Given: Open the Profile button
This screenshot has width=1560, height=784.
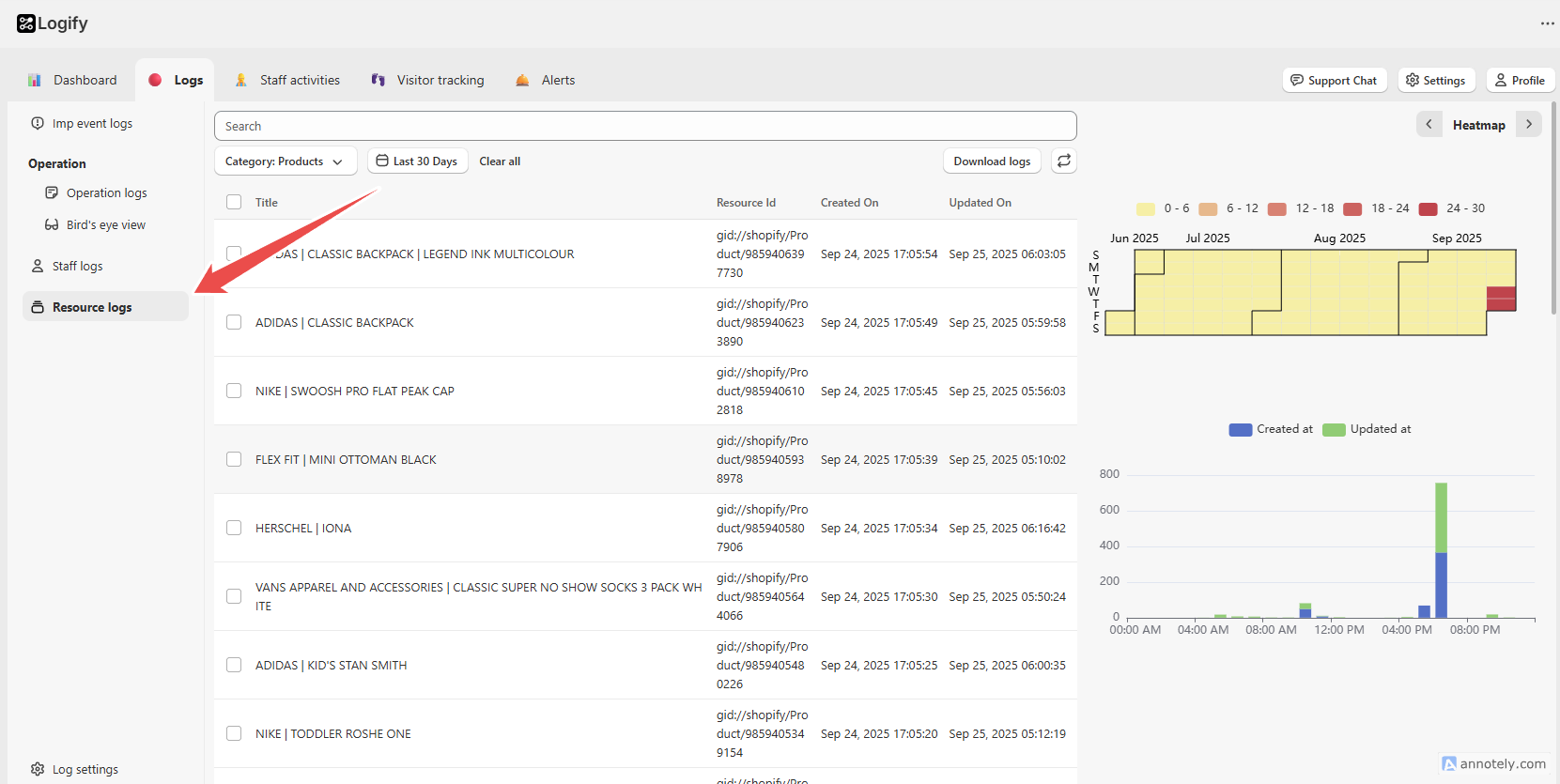Looking at the screenshot, I should (1520, 80).
